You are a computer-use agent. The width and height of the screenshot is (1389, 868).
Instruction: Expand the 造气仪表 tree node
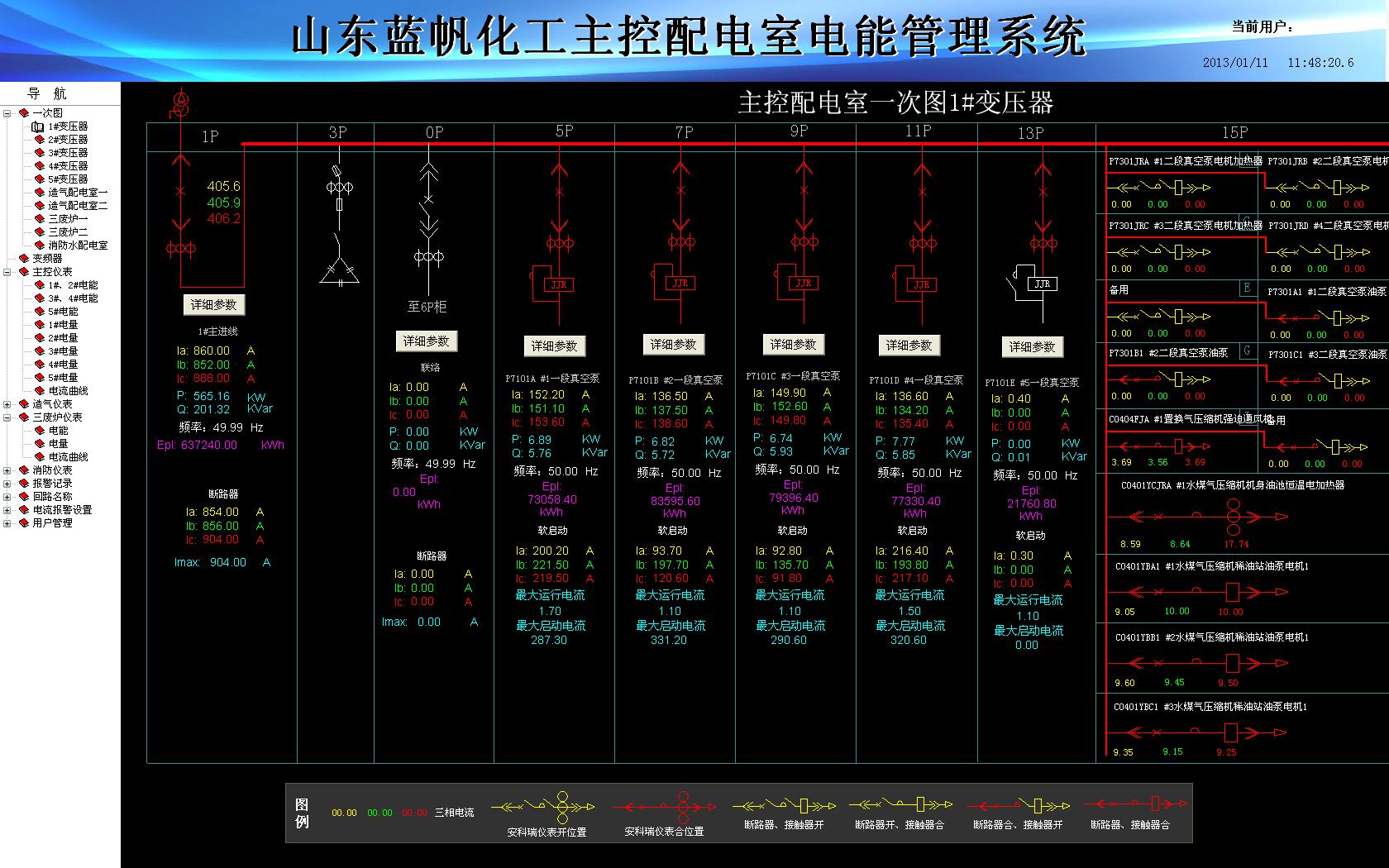(x=7, y=404)
